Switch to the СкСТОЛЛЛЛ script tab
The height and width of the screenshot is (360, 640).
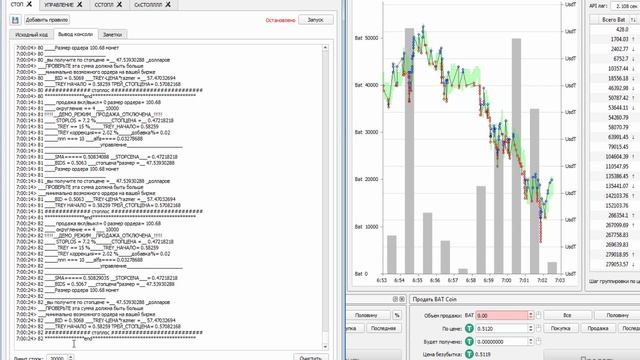coord(148,4)
